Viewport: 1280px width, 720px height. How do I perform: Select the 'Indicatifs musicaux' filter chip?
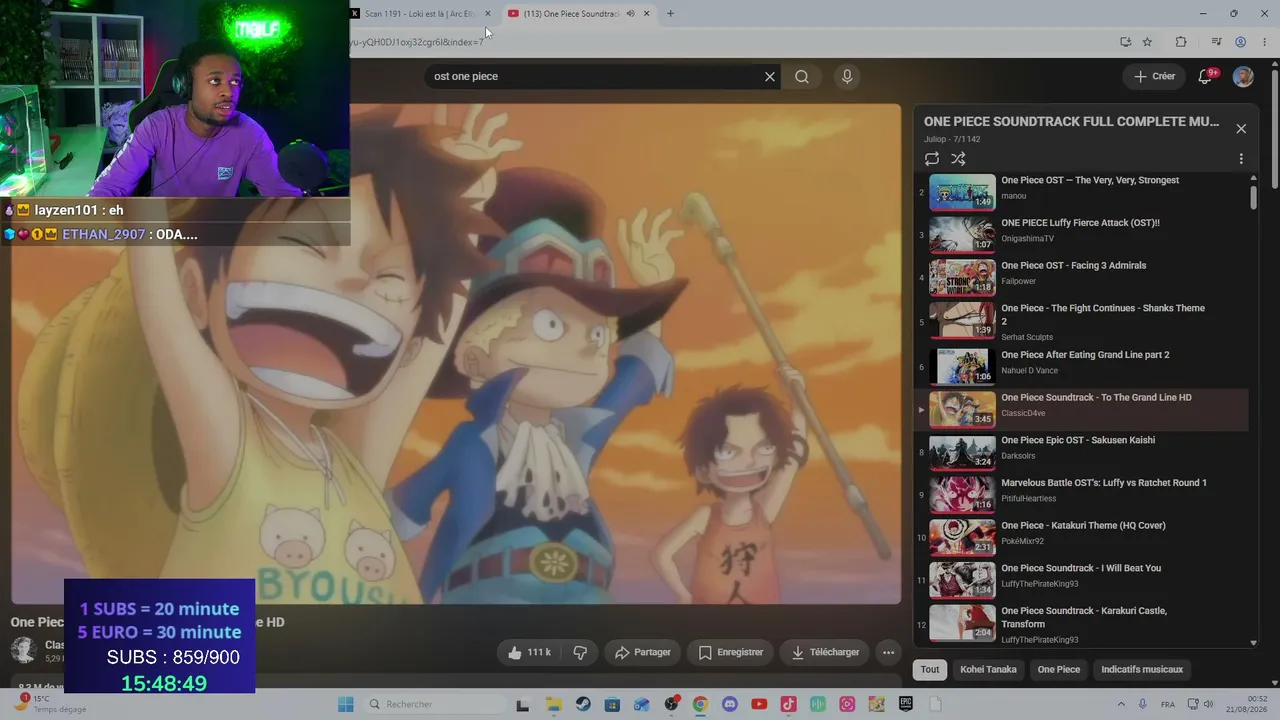tap(1142, 669)
